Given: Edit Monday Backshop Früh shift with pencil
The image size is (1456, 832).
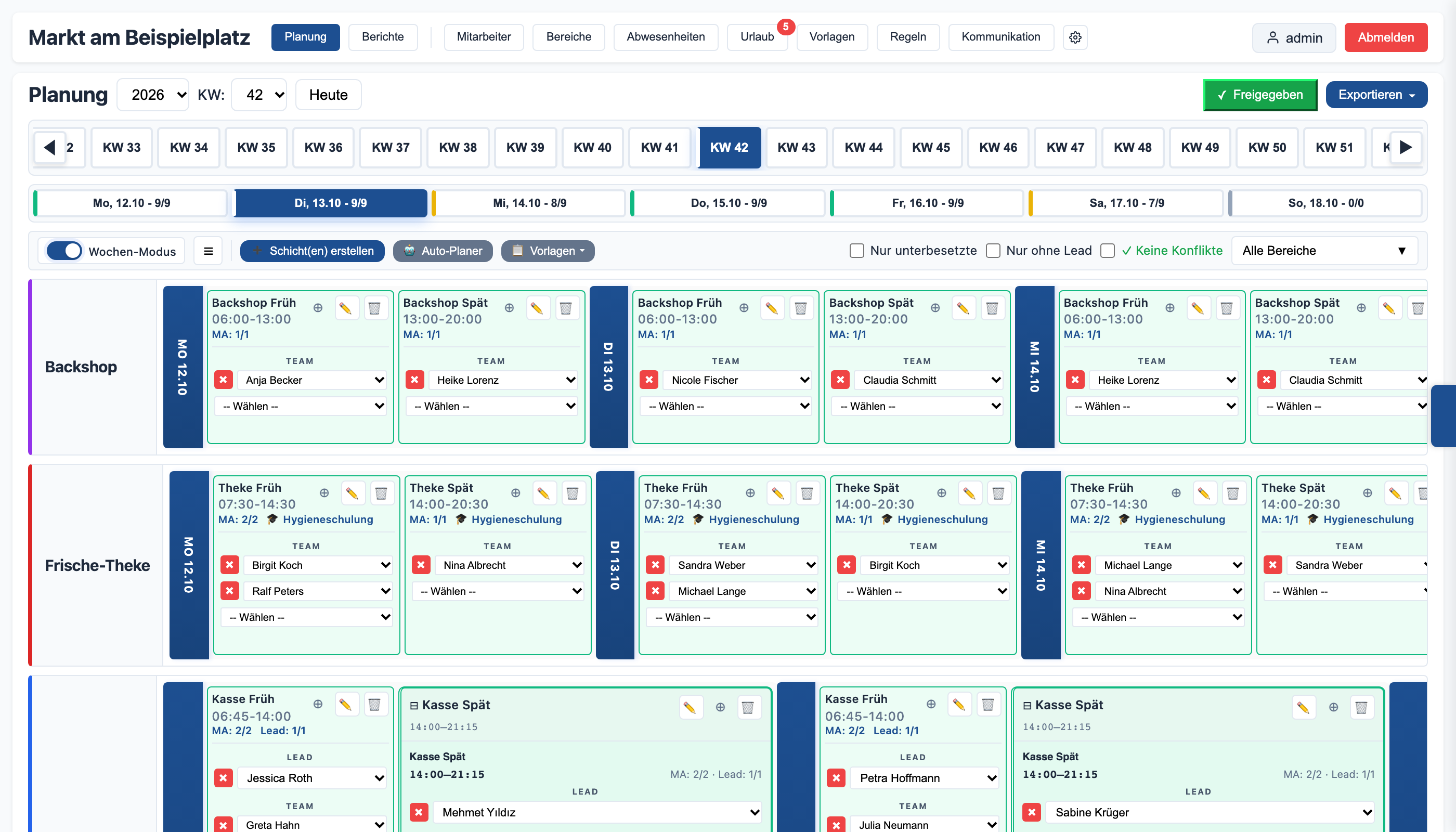Looking at the screenshot, I should point(345,308).
